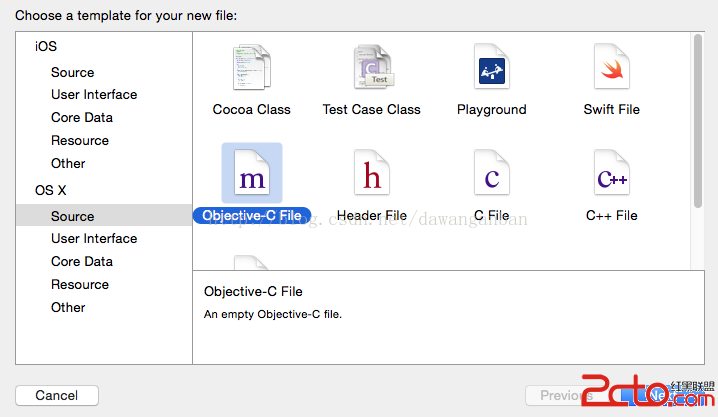The image size is (718, 417).
Task: Click the C++ File label
Action: (x=612, y=216)
